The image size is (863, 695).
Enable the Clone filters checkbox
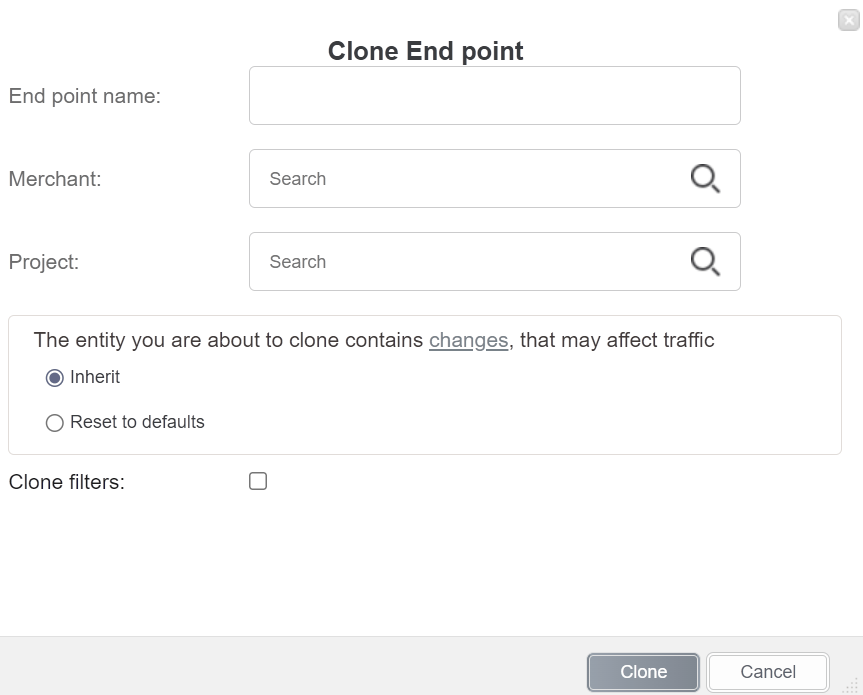click(258, 482)
